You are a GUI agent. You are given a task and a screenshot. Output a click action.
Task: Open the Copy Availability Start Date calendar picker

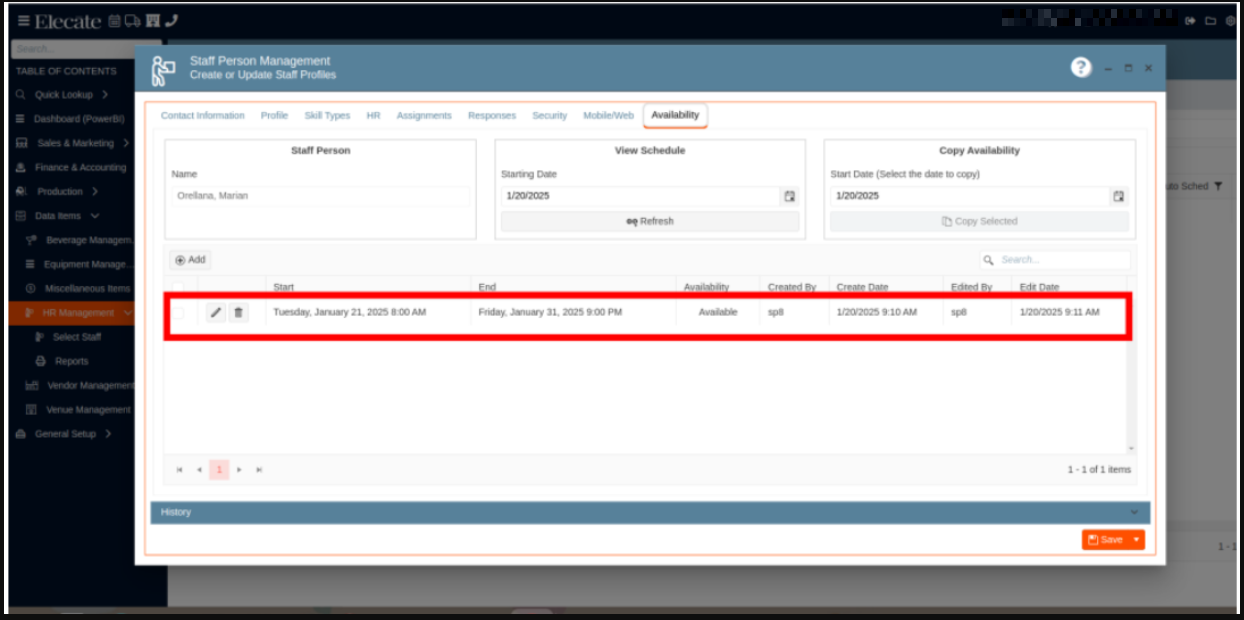coord(1119,196)
